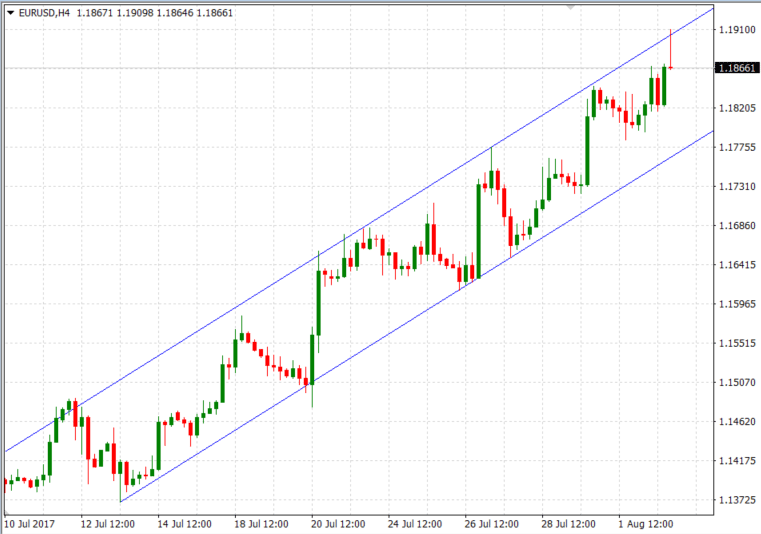Viewport: 761px width, 534px height.
Task: Click the 1.14620 price axis label
Action: 737,421
